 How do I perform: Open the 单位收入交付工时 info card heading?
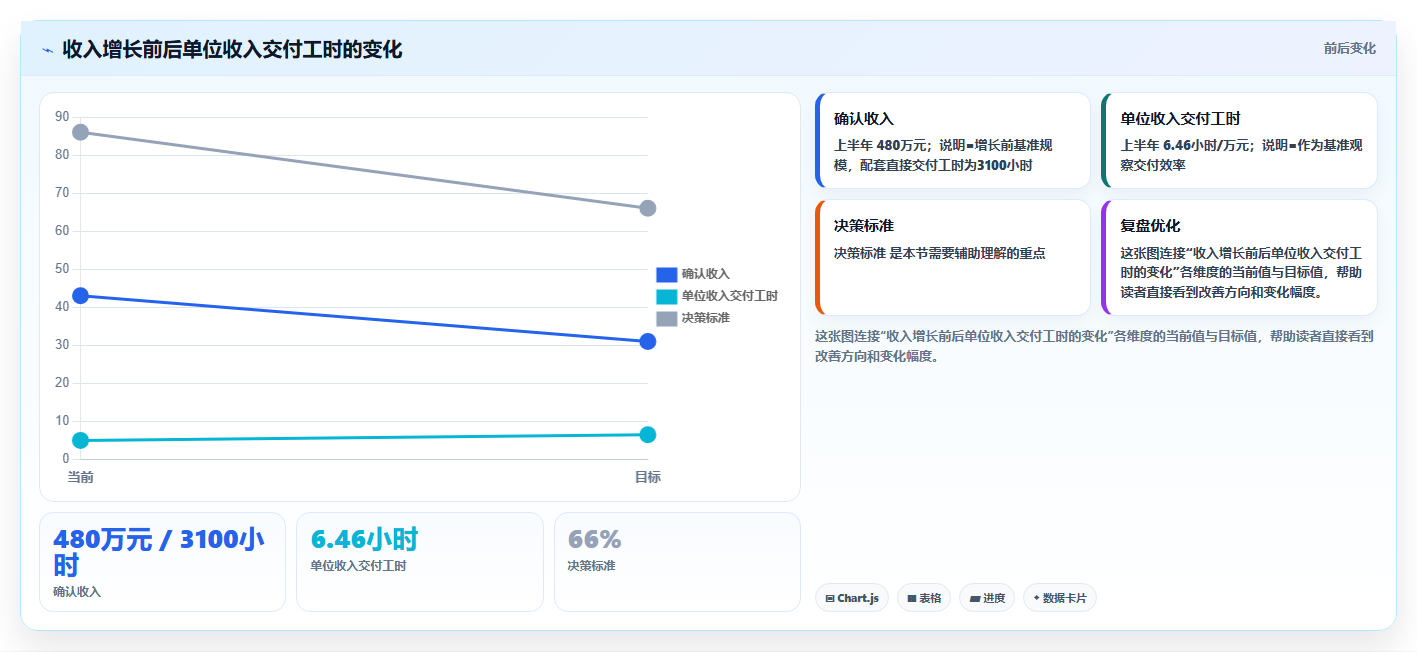click(x=1180, y=118)
